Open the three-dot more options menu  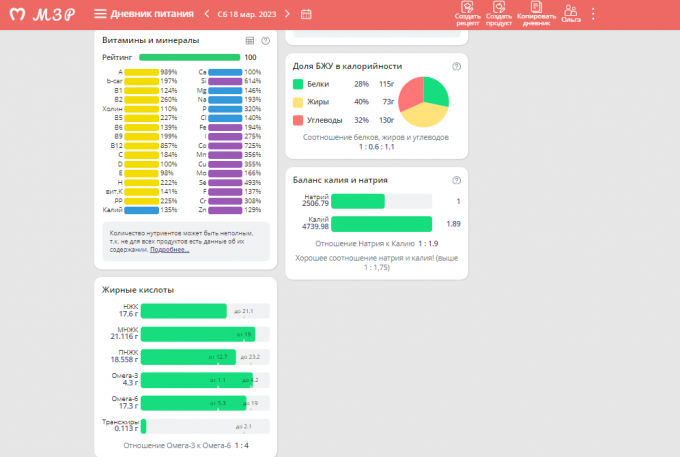click(x=593, y=14)
